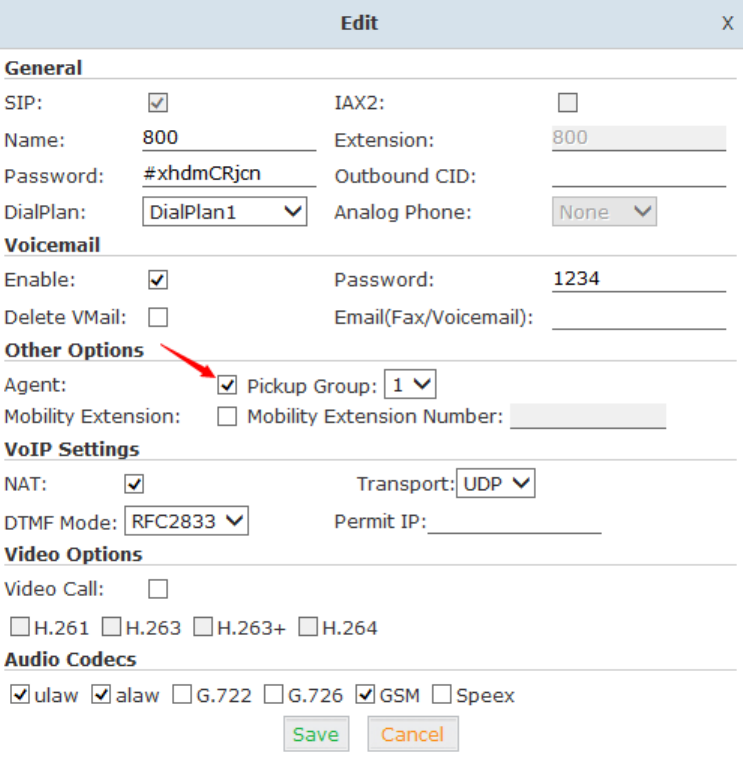Enable the Video Call checkbox

157,589
